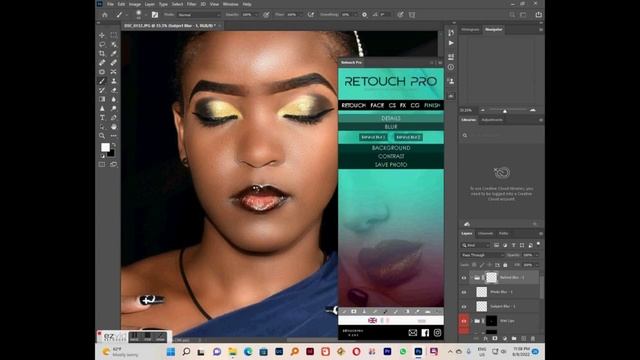Click the Navigator zoom slider handle

(x=505, y=111)
